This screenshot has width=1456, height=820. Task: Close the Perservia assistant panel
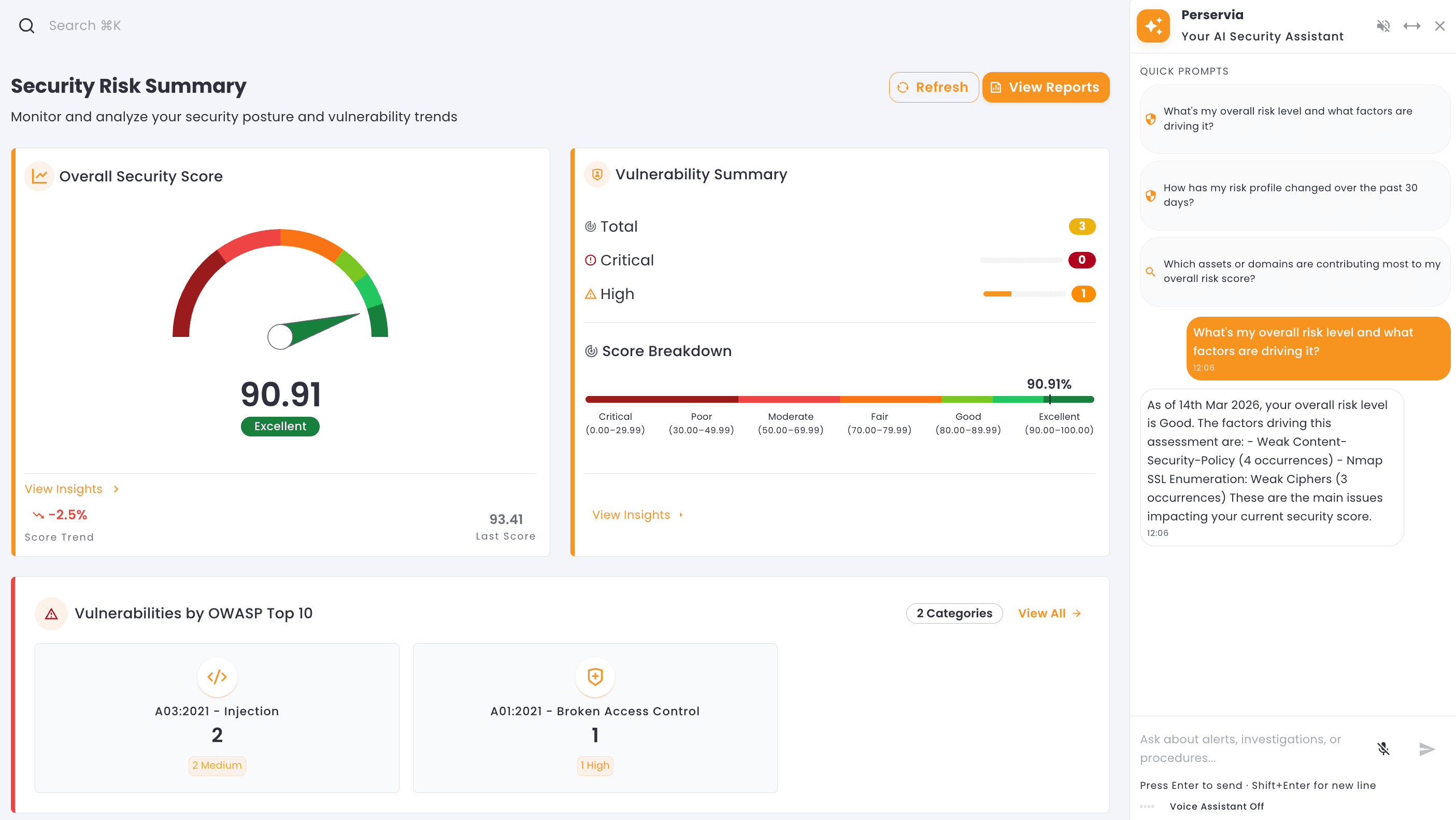coord(1439,25)
